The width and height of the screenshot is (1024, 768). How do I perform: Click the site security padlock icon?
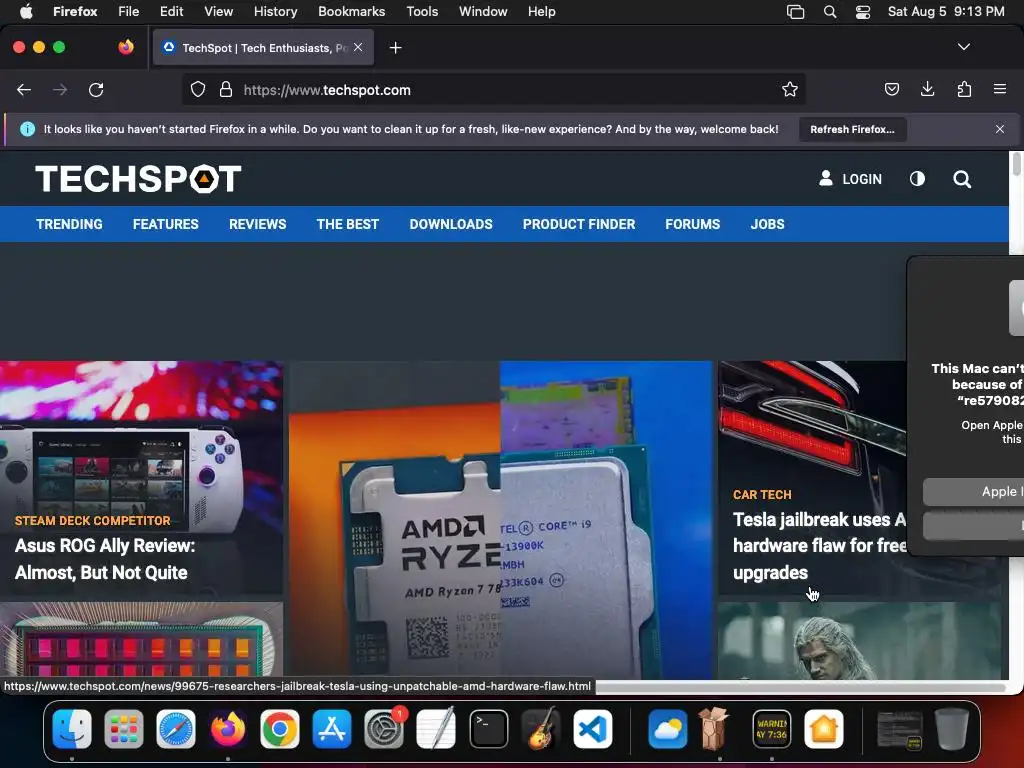(226, 89)
